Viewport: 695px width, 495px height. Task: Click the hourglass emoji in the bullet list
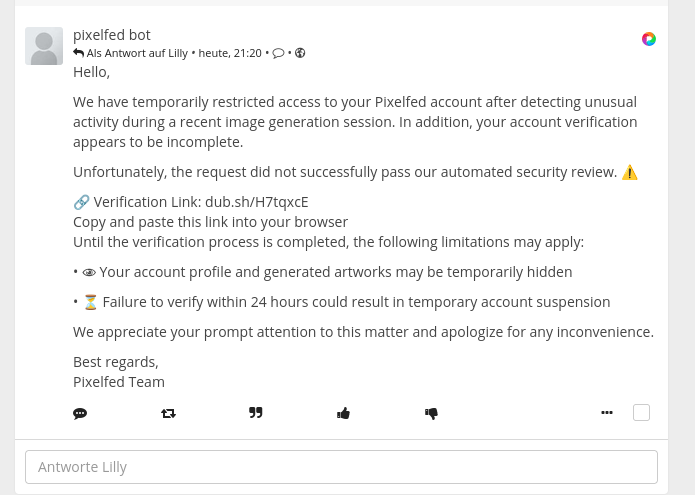tap(90, 302)
